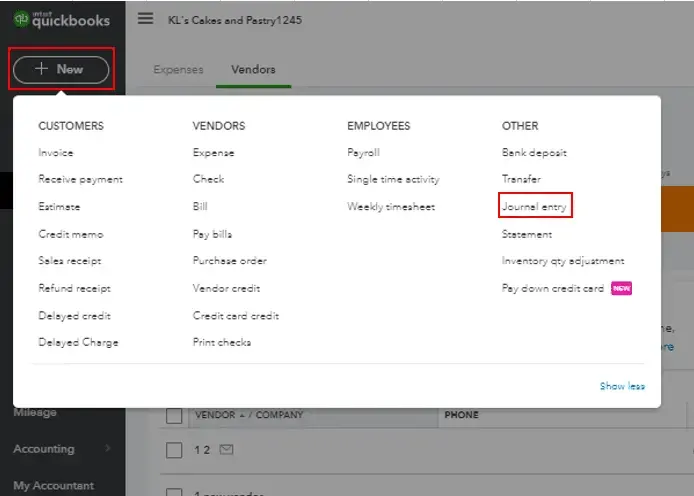Check the box for vendor 1 2
694x496 pixels.
coord(174,450)
